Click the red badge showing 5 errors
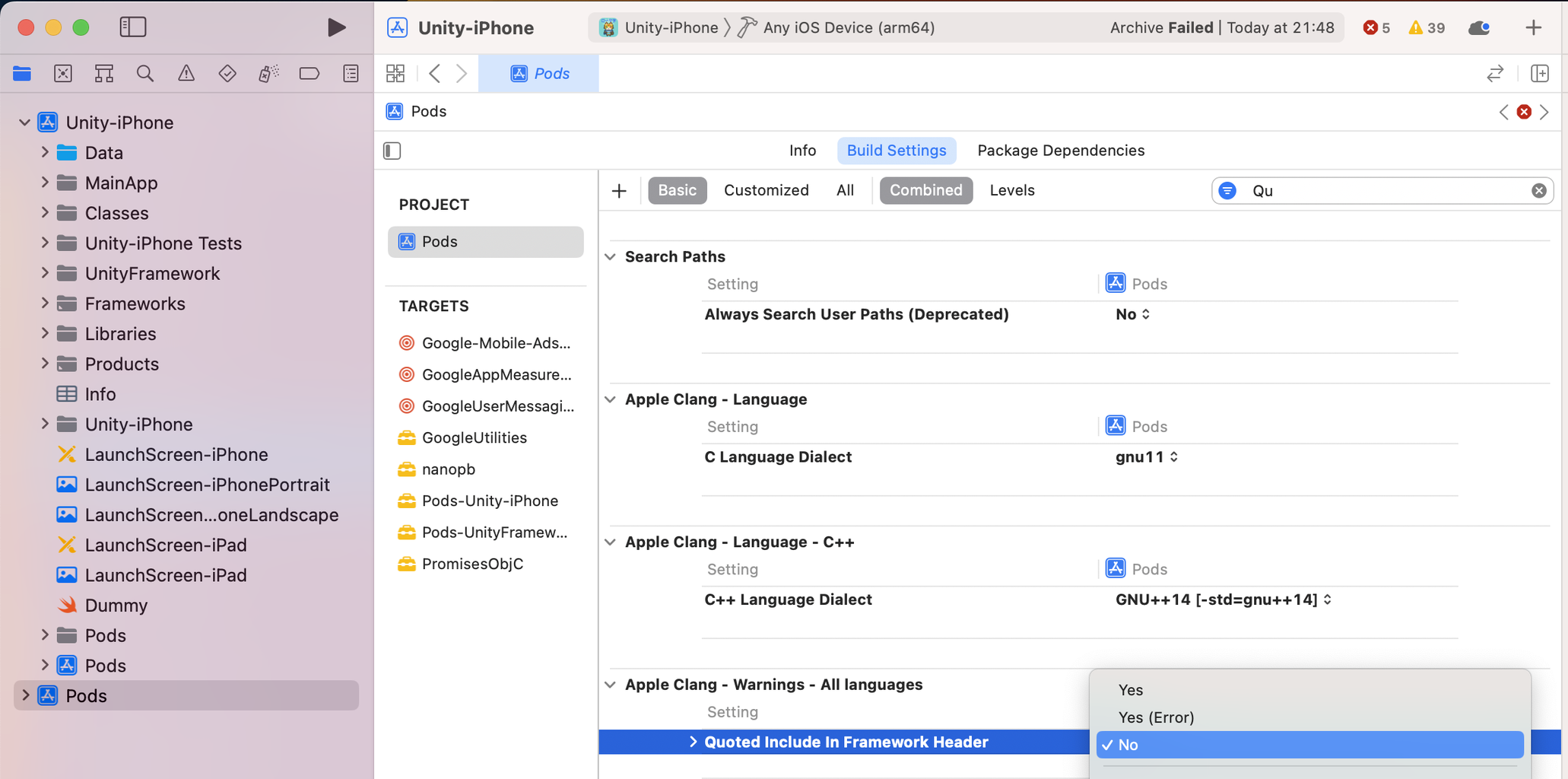This screenshot has height=779, width=1568. 1376,27
